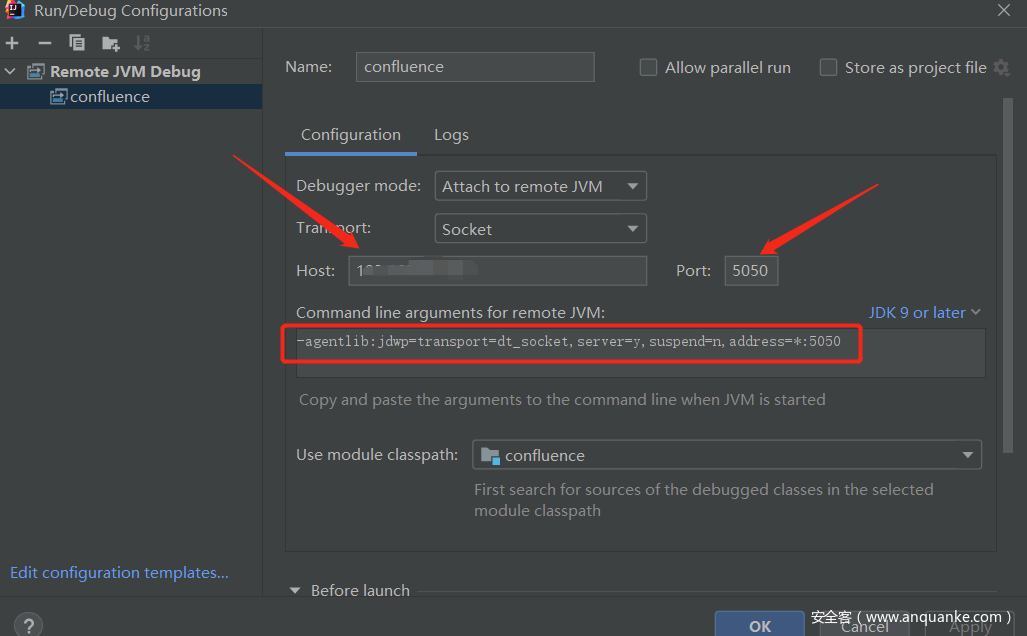Open Edit configuration templates link
1027x636 pixels.
pyautogui.click(x=119, y=573)
